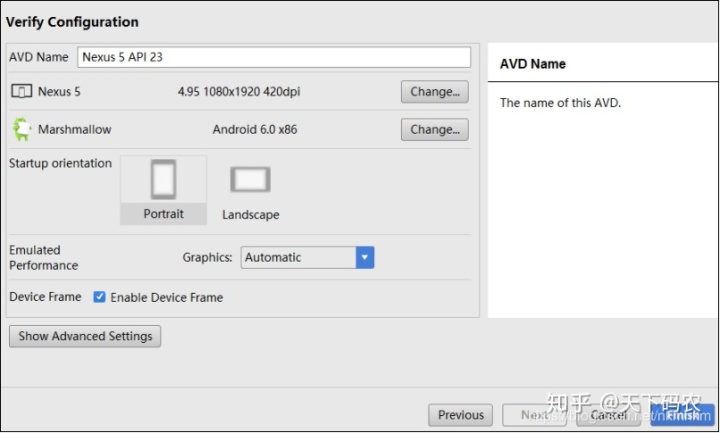The width and height of the screenshot is (720, 433).
Task: Click the Nexus 5 device name text
Action: coord(59,91)
